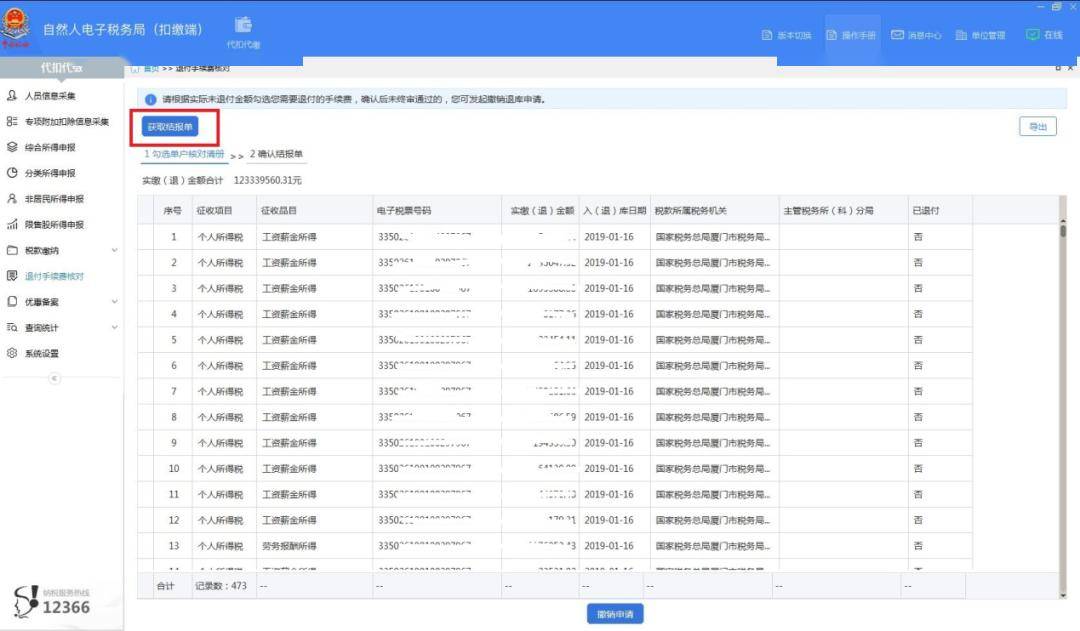This screenshot has height=631, width=1080.
Task: Click the scrollbar down arrow of table
Action: (x=1063, y=595)
